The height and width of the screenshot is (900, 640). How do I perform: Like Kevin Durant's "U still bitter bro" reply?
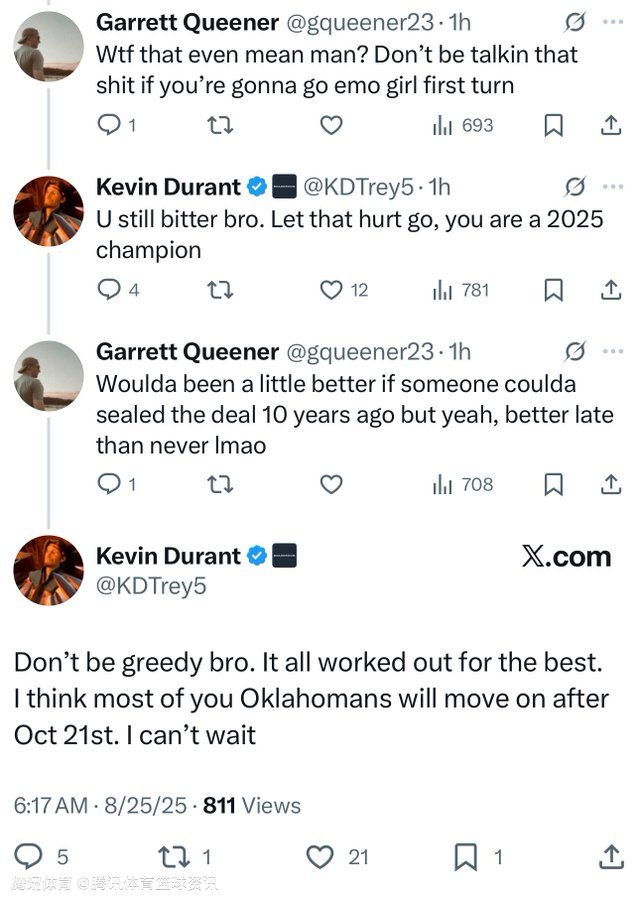coord(331,290)
